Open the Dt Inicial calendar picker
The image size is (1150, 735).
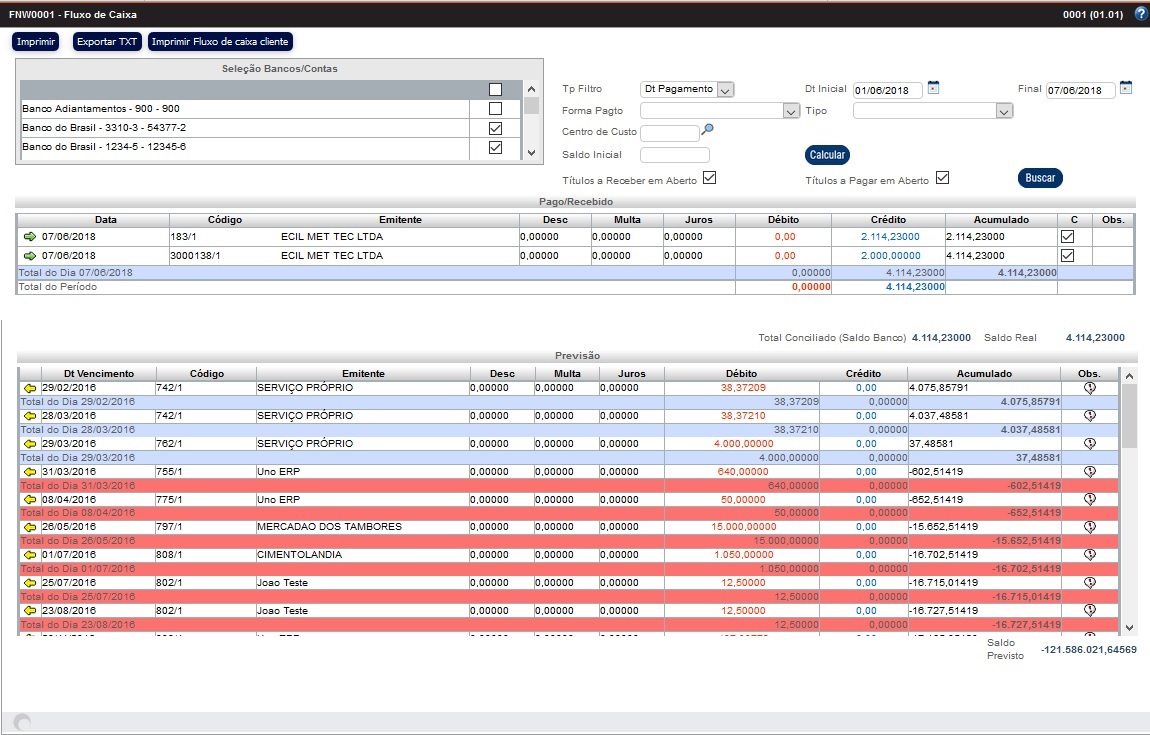[933, 88]
